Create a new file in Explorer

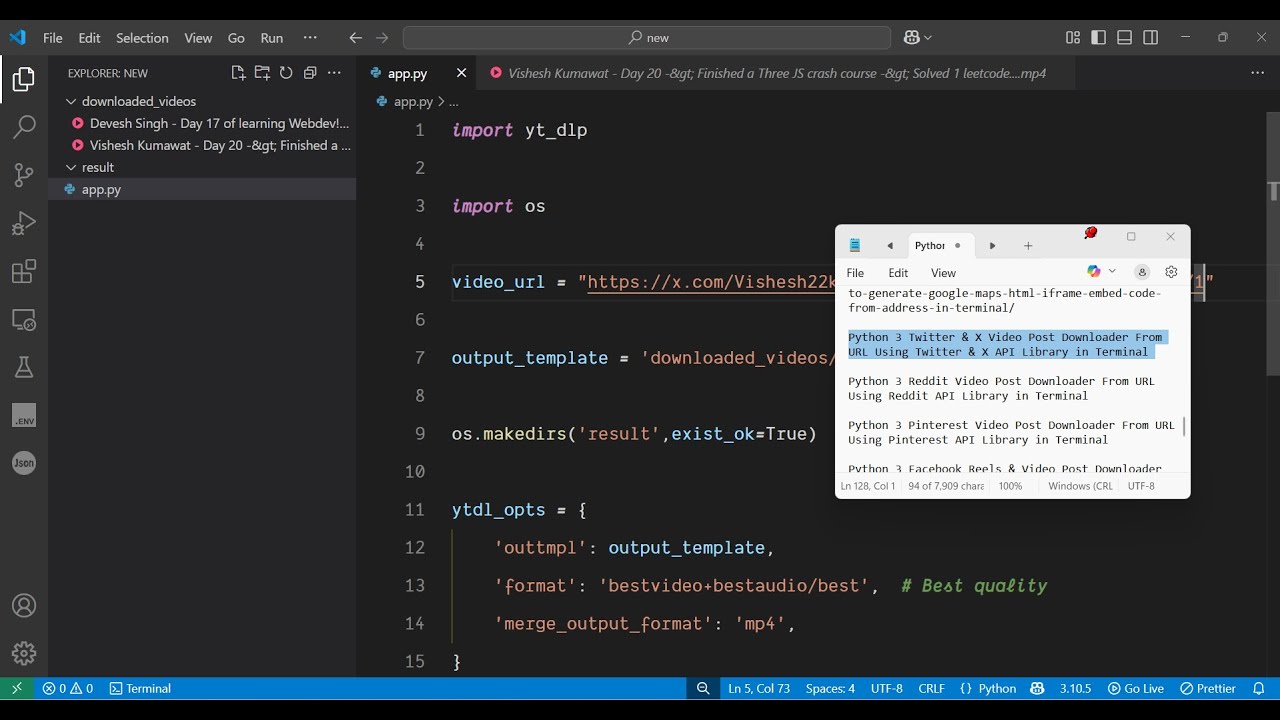(x=238, y=73)
